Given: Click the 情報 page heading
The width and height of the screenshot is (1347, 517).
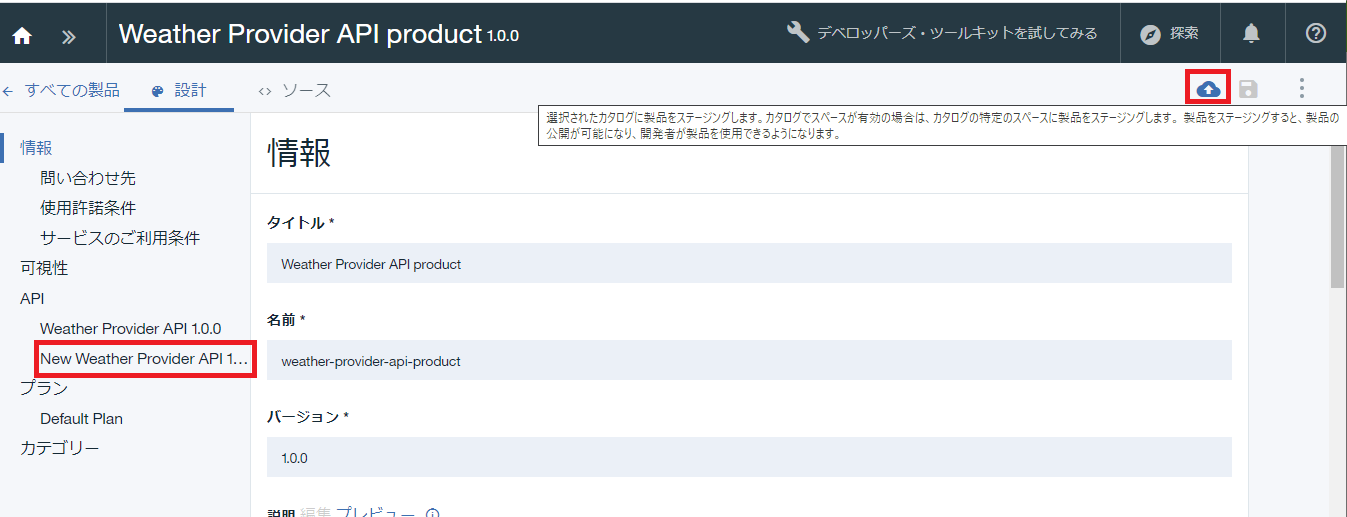Looking at the screenshot, I should 299,153.
